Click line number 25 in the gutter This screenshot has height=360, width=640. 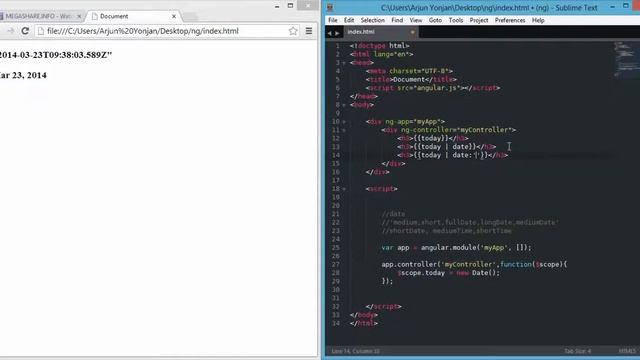(x=336, y=247)
